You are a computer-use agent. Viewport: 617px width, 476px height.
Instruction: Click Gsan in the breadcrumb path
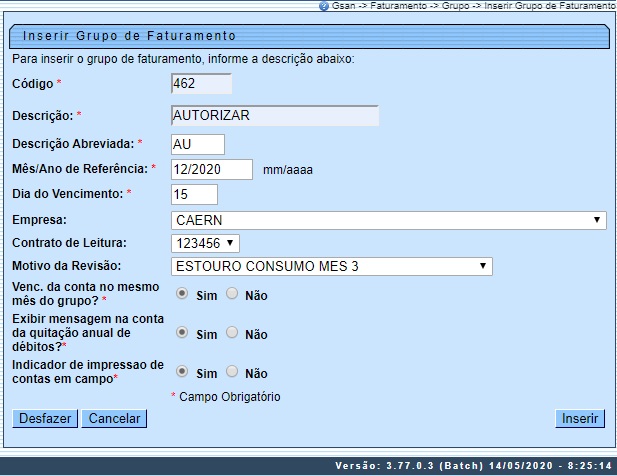pos(344,6)
